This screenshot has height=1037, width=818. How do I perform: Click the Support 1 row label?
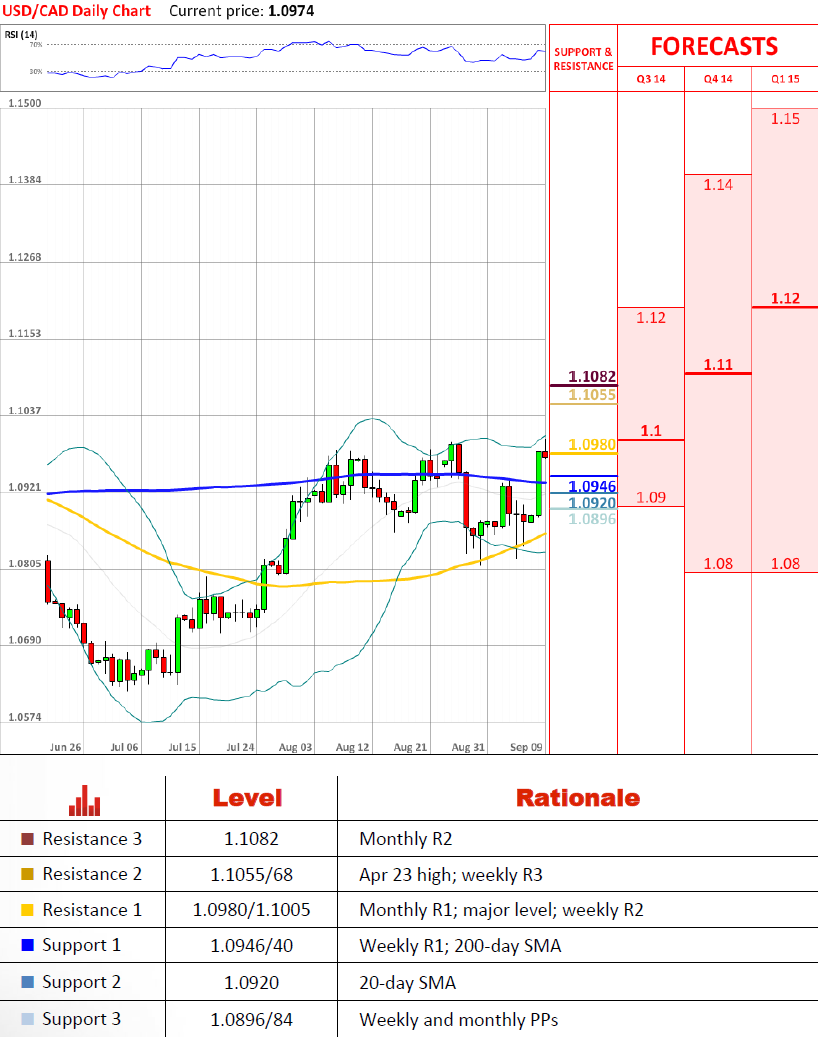81,946
